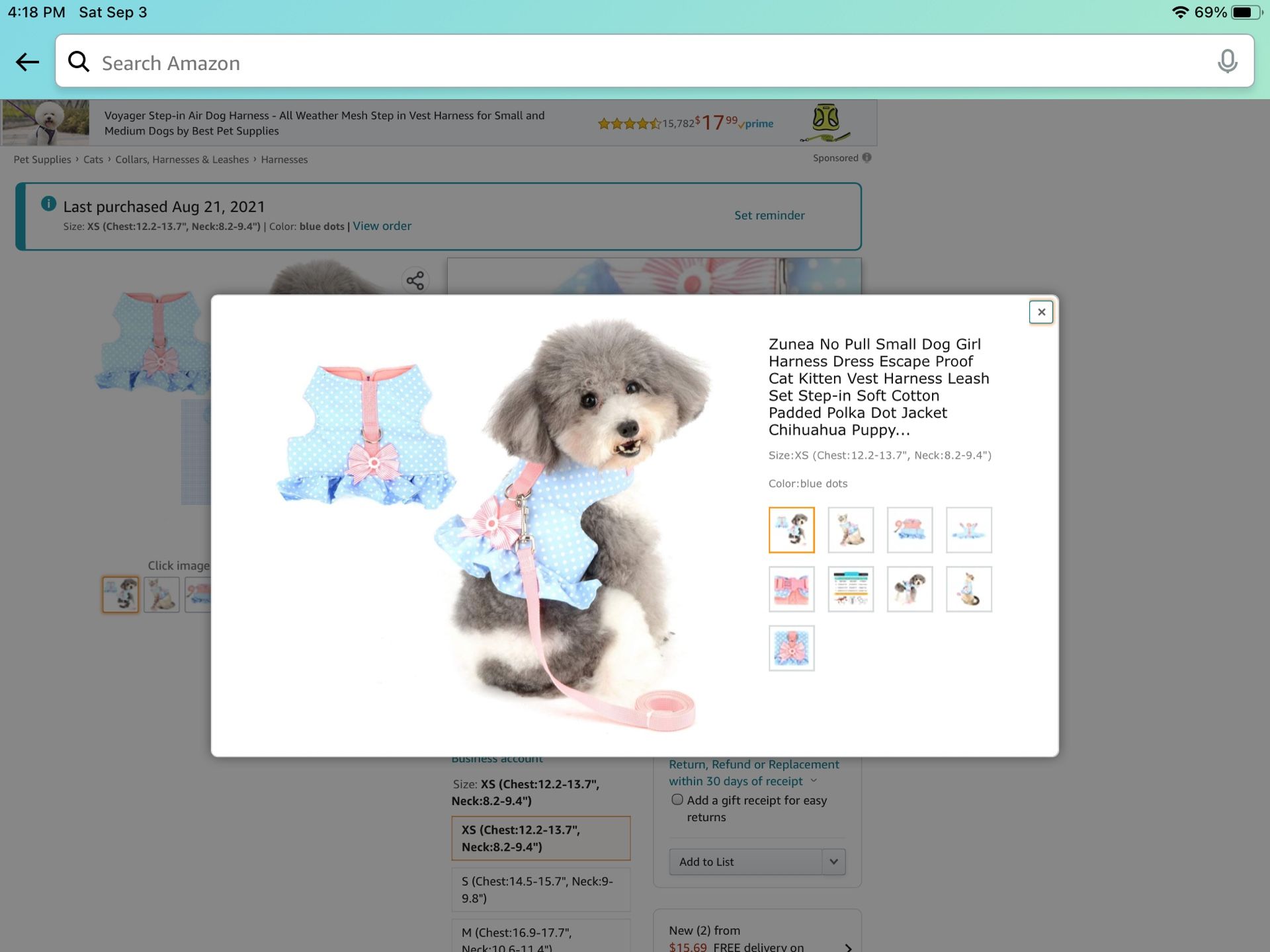
Task: Enable Add a gift receipt for easy returns
Action: 677,799
